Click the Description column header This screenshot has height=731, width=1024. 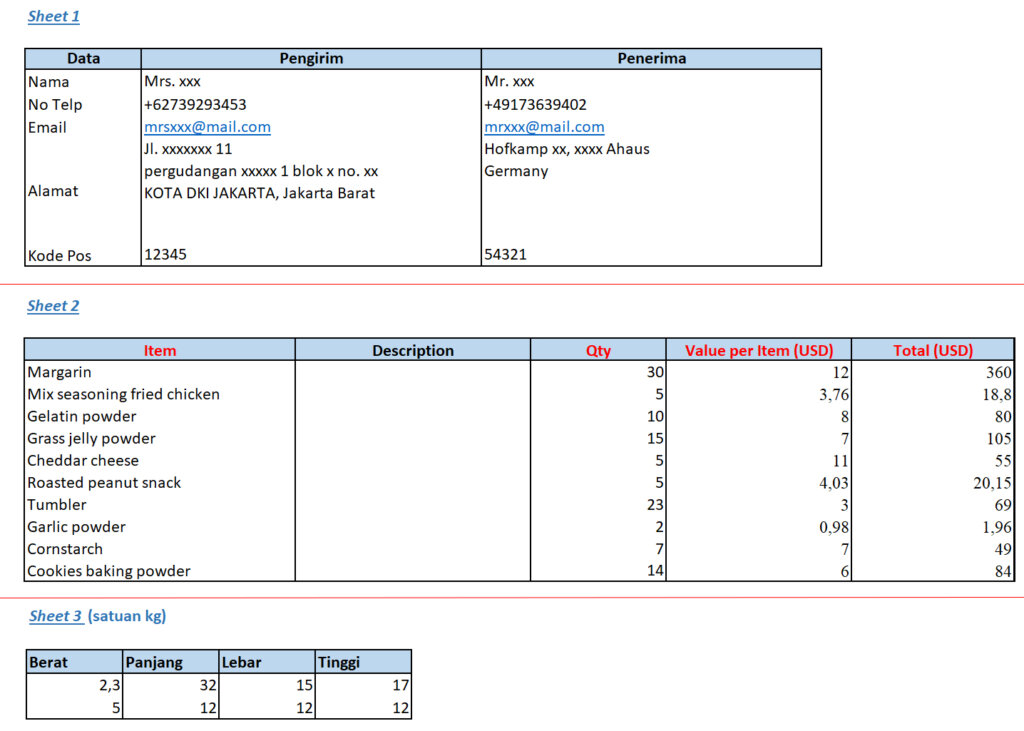(x=413, y=350)
